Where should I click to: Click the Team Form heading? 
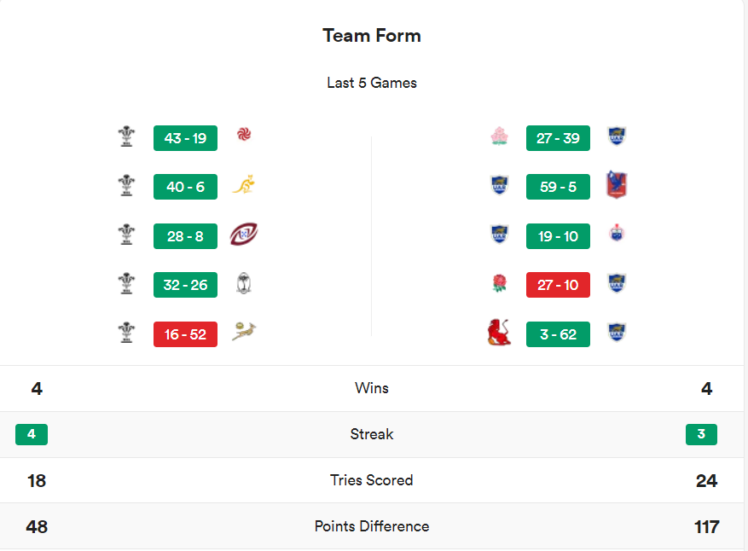point(372,36)
